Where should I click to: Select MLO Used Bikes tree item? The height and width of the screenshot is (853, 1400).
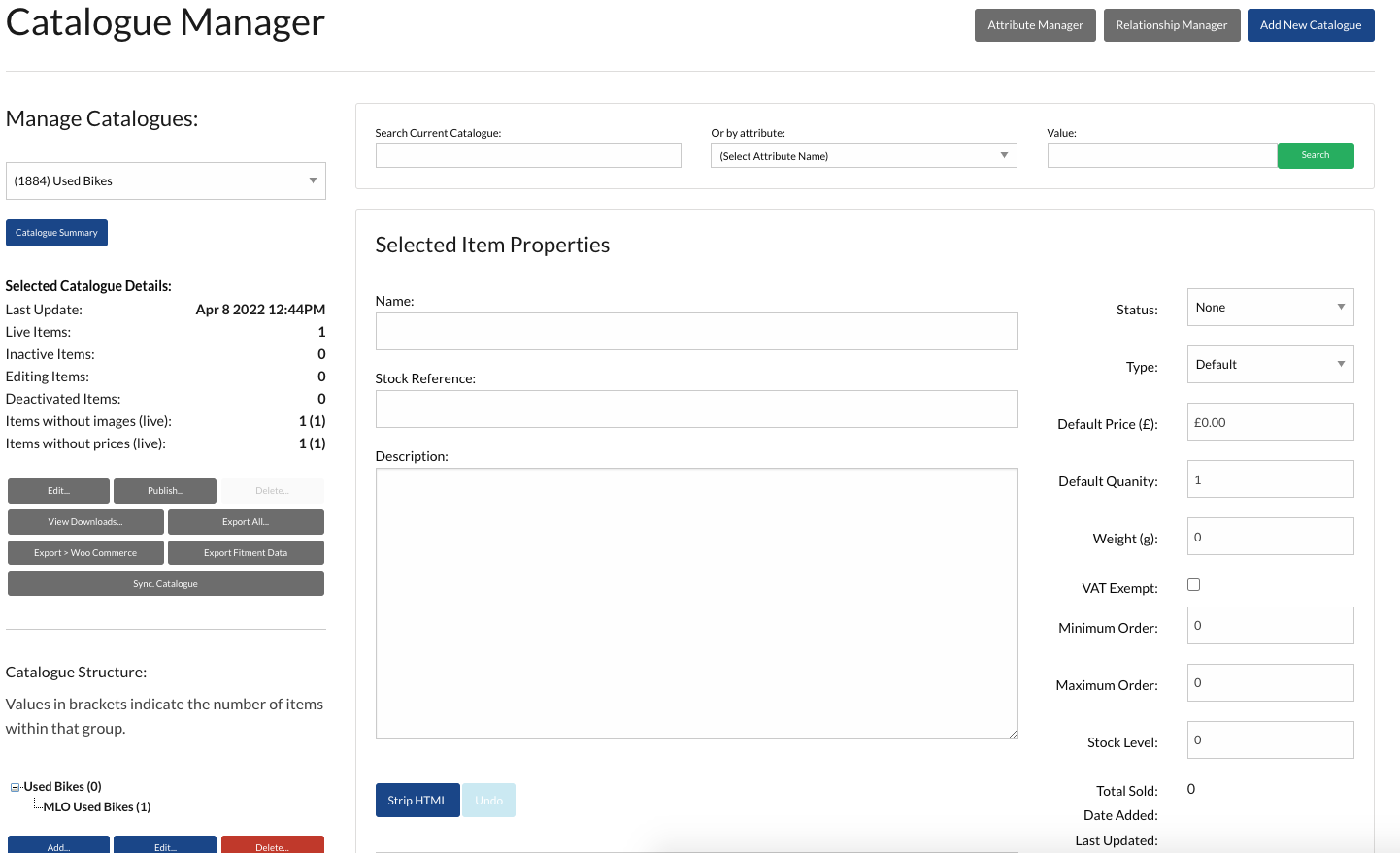96,807
